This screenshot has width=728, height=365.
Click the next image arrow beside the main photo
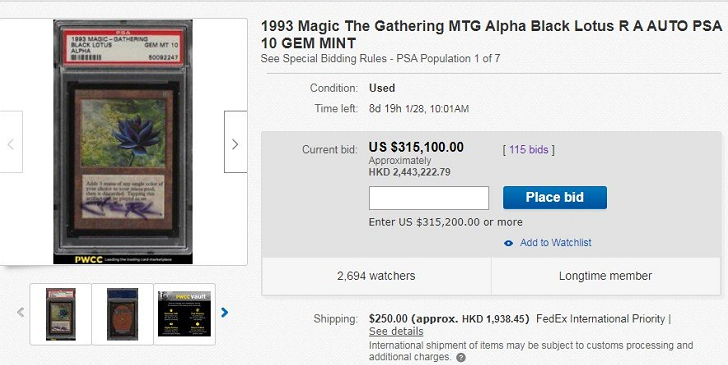(x=235, y=142)
